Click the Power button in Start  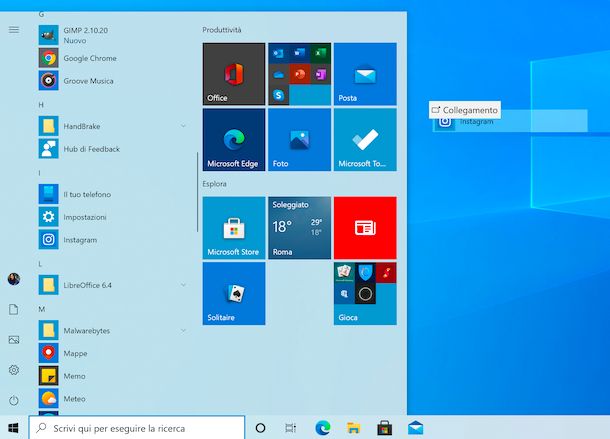14,400
